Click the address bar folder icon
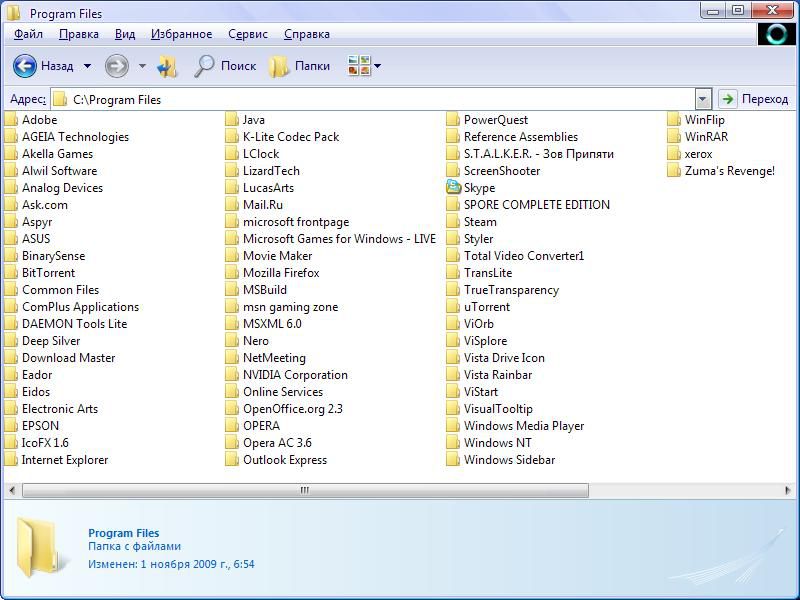 click(x=60, y=99)
